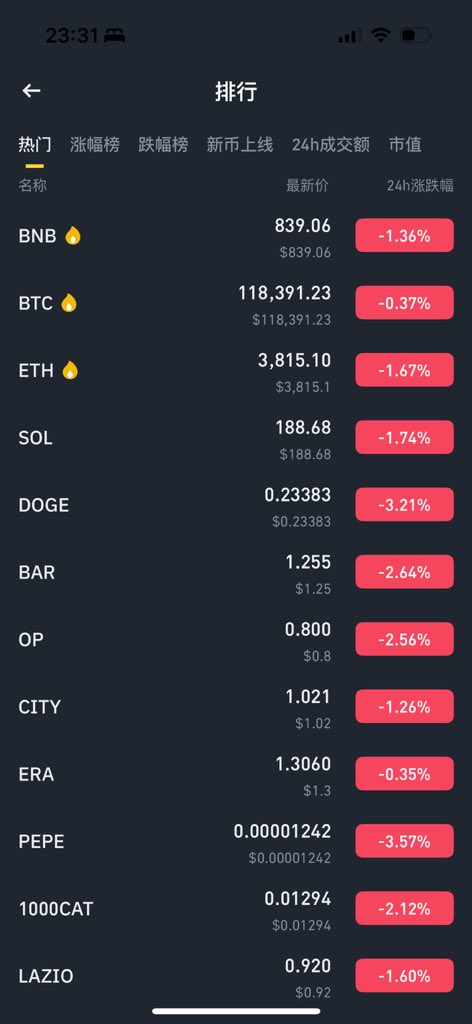472x1024 pixels.
Task: Select the 1000CAT listing
Action: pos(236,908)
